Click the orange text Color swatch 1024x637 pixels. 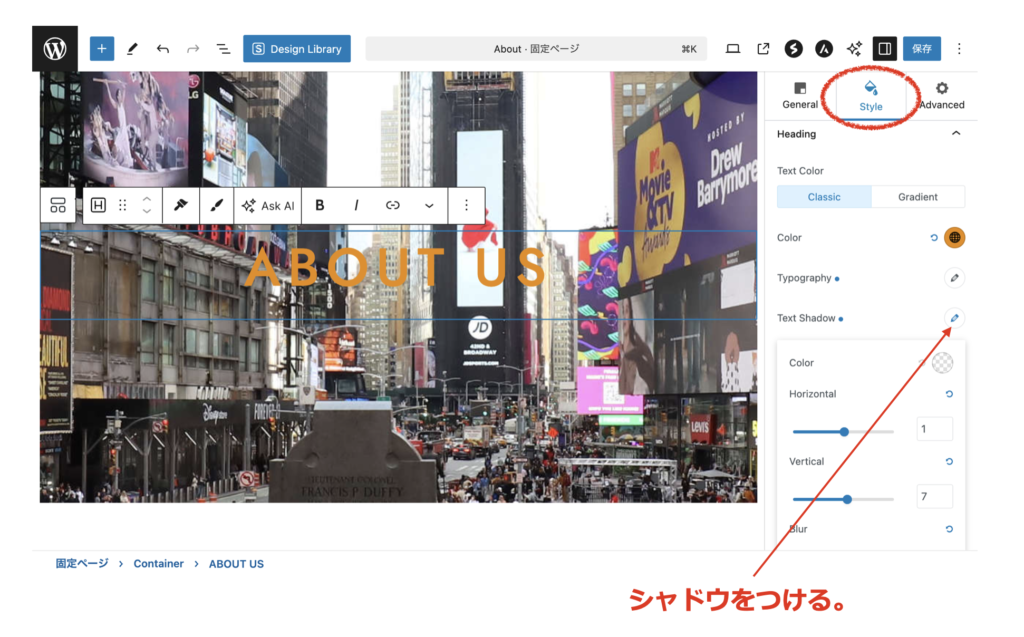click(x=955, y=238)
